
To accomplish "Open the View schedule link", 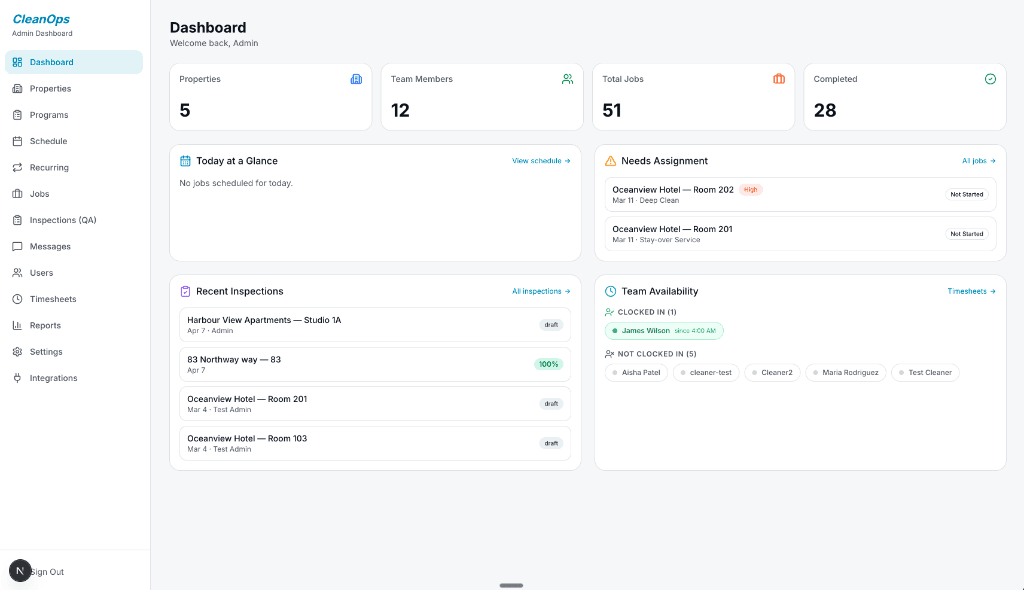I will [540, 160].
